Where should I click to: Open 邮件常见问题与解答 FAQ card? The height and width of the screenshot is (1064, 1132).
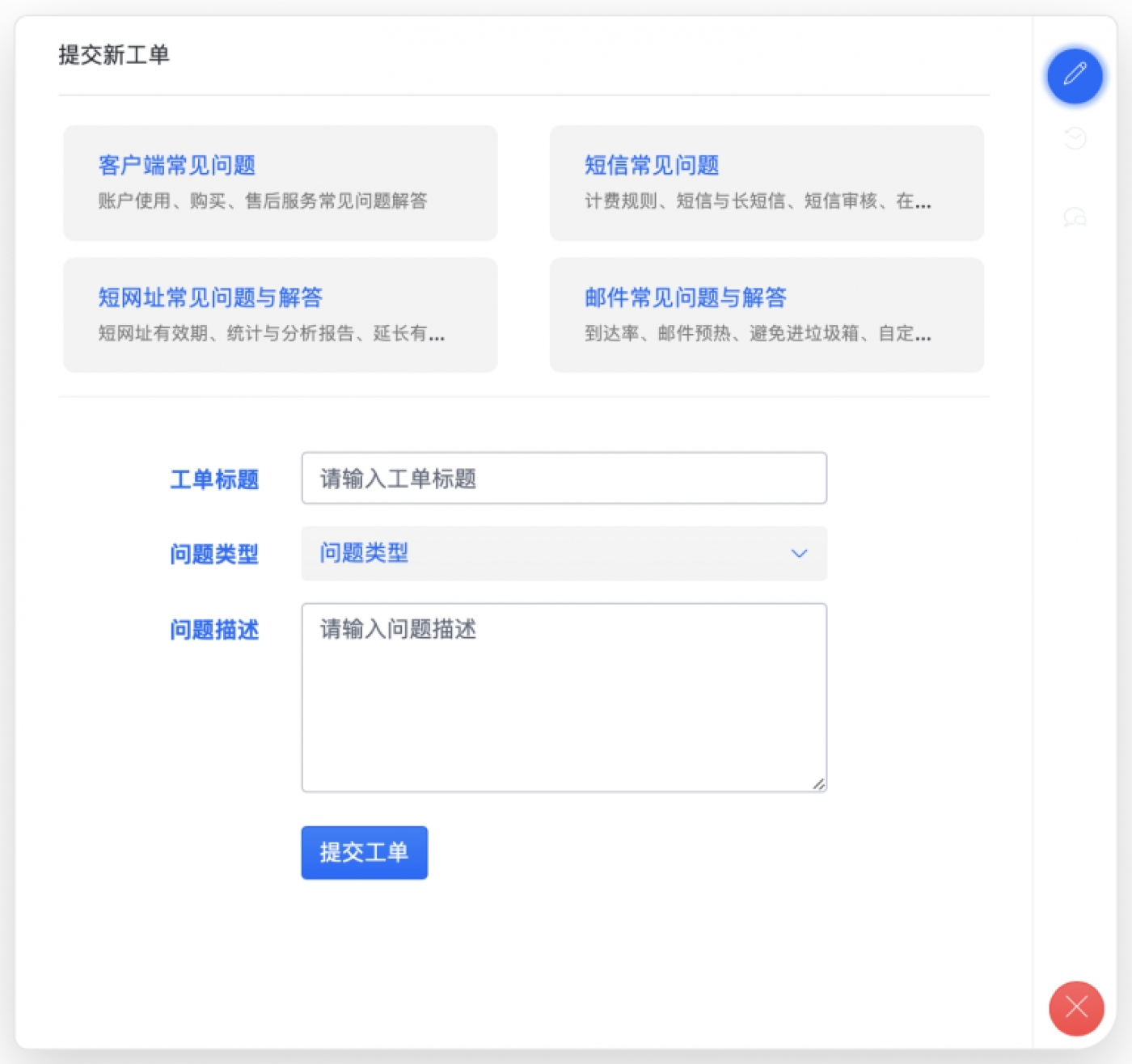(x=767, y=315)
